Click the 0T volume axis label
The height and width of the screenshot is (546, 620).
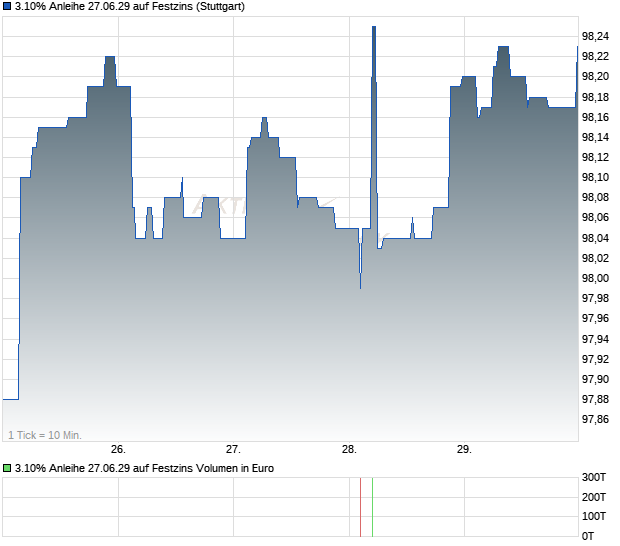(x=588, y=536)
